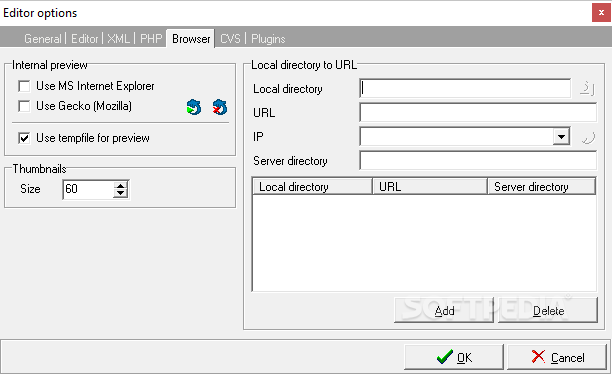The height and width of the screenshot is (375, 612).
Task: Click into the URL input field
Action: click(x=478, y=113)
